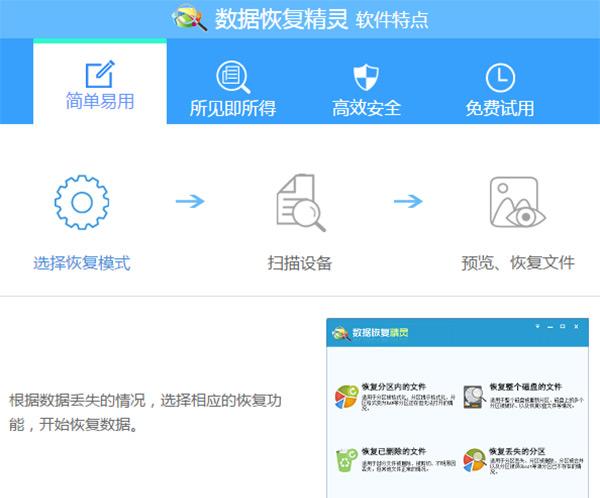Click the 数据恢复精灵 logo in header
600x498 pixels.
click(189, 18)
